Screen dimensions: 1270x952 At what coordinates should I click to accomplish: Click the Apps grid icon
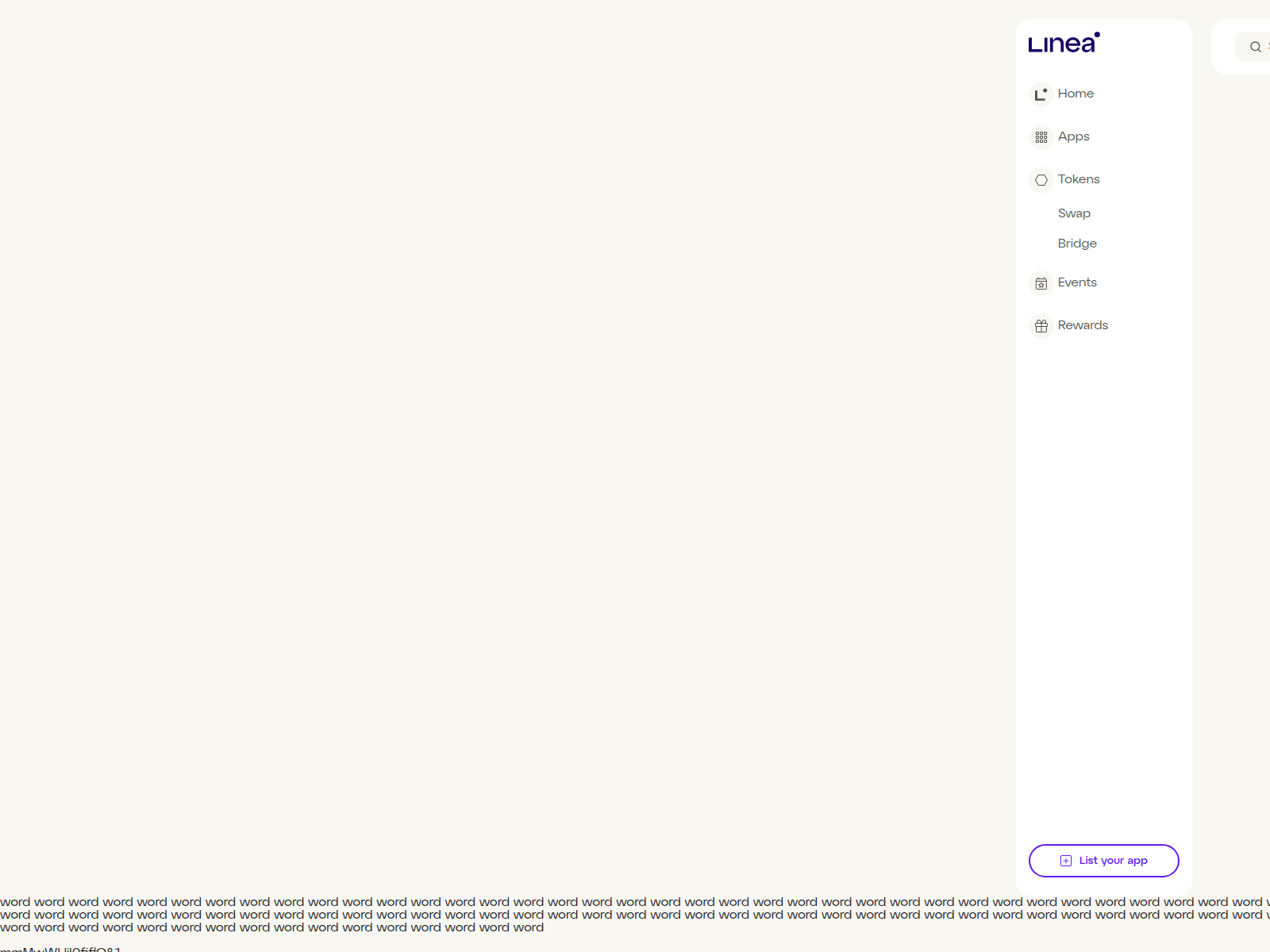(x=1041, y=136)
